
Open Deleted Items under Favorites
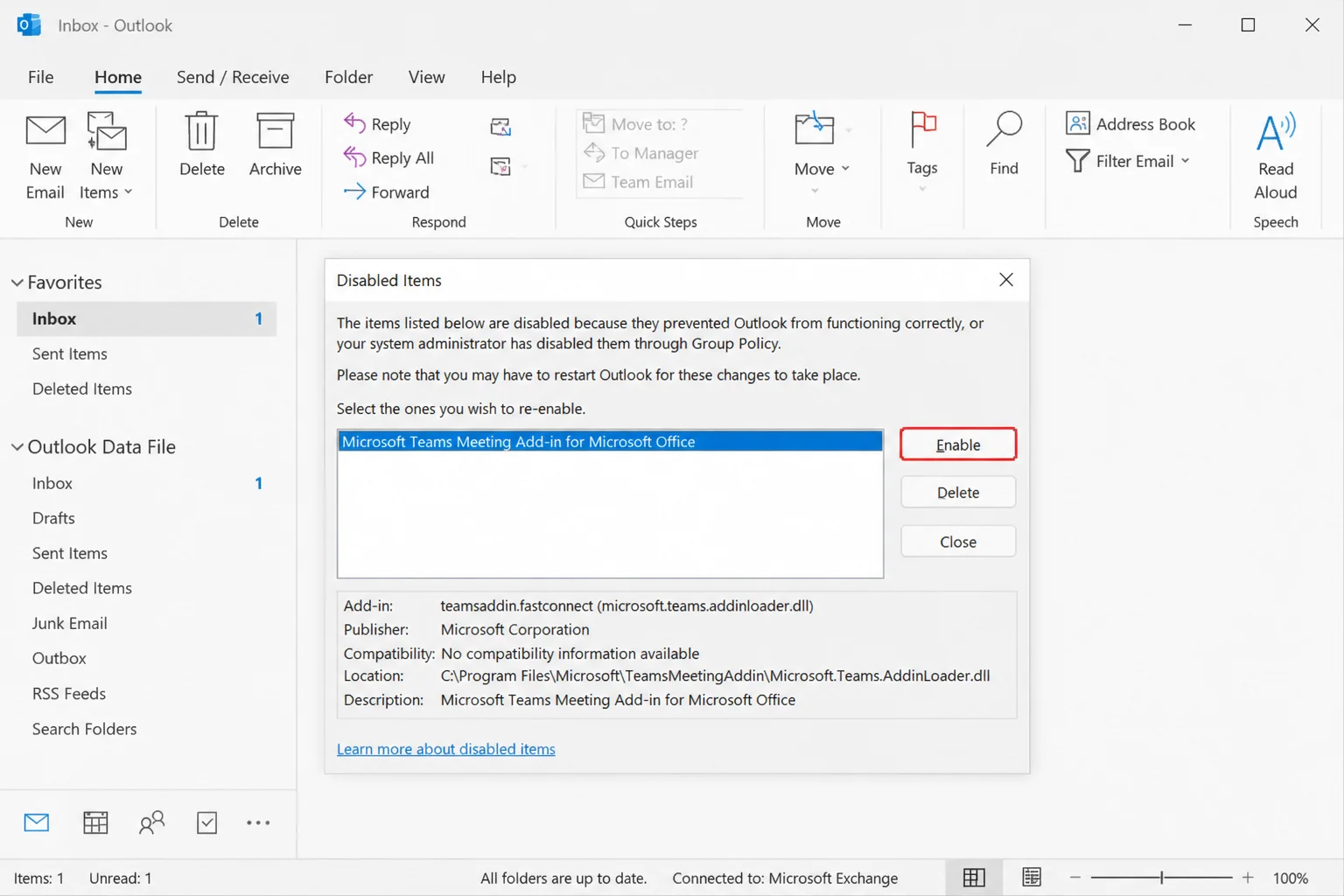(81, 388)
